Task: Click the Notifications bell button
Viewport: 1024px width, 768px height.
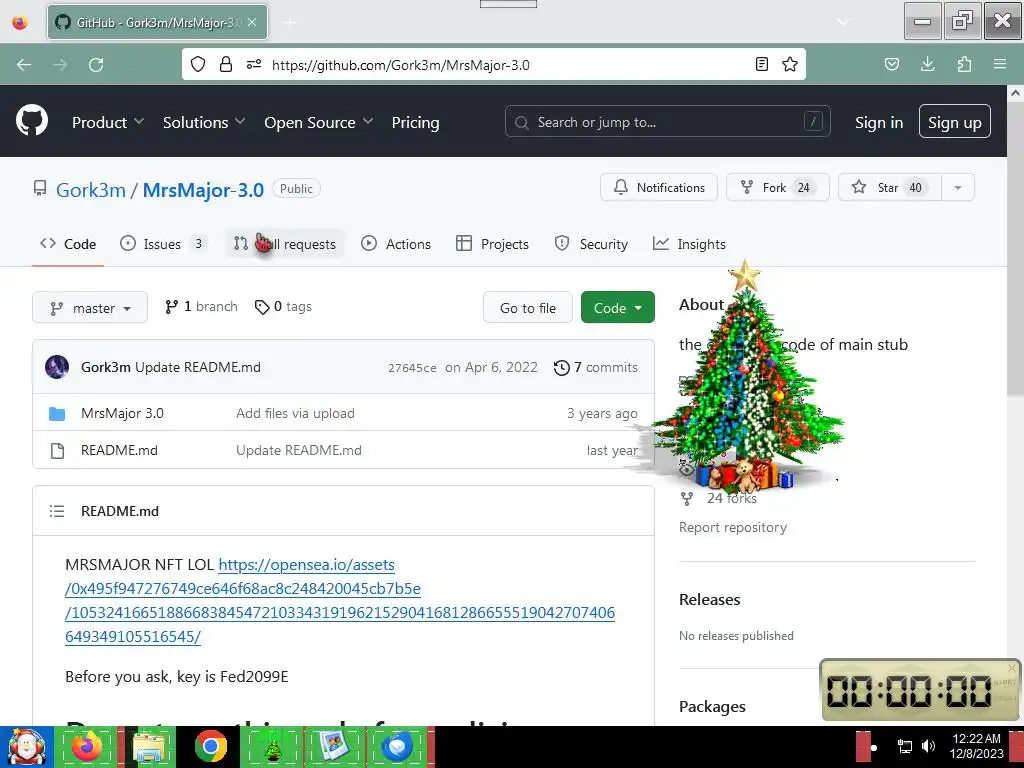Action: (659, 187)
